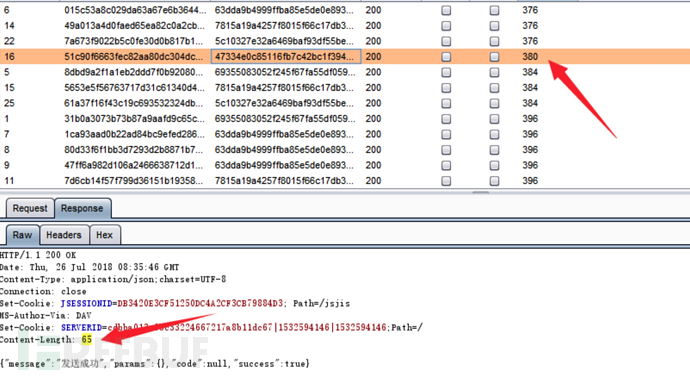Click the Date header line in response
The image size is (690, 377).
pyautogui.click(x=89, y=267)
